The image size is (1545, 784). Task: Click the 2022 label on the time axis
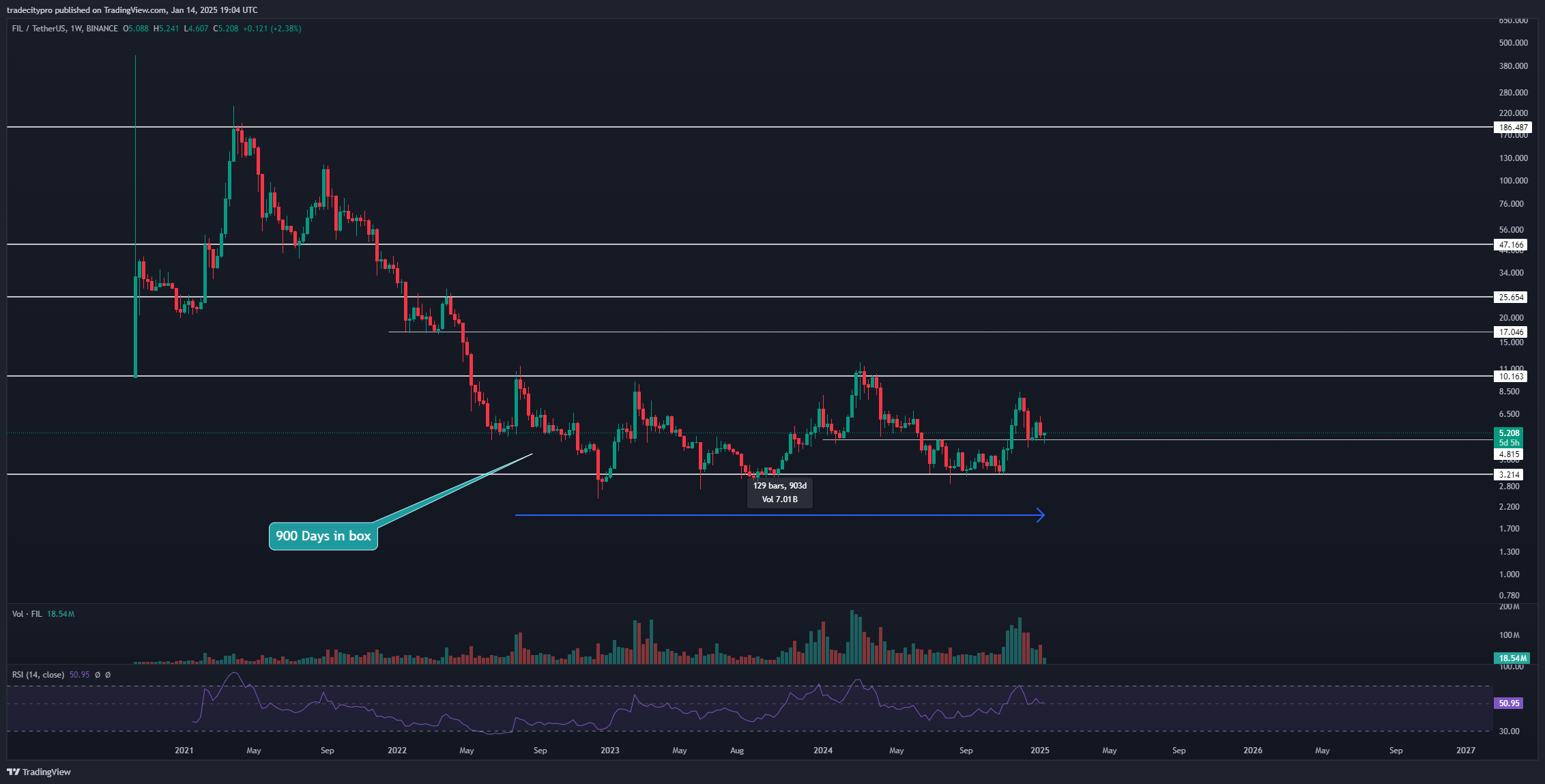click(x=397, y=751)
